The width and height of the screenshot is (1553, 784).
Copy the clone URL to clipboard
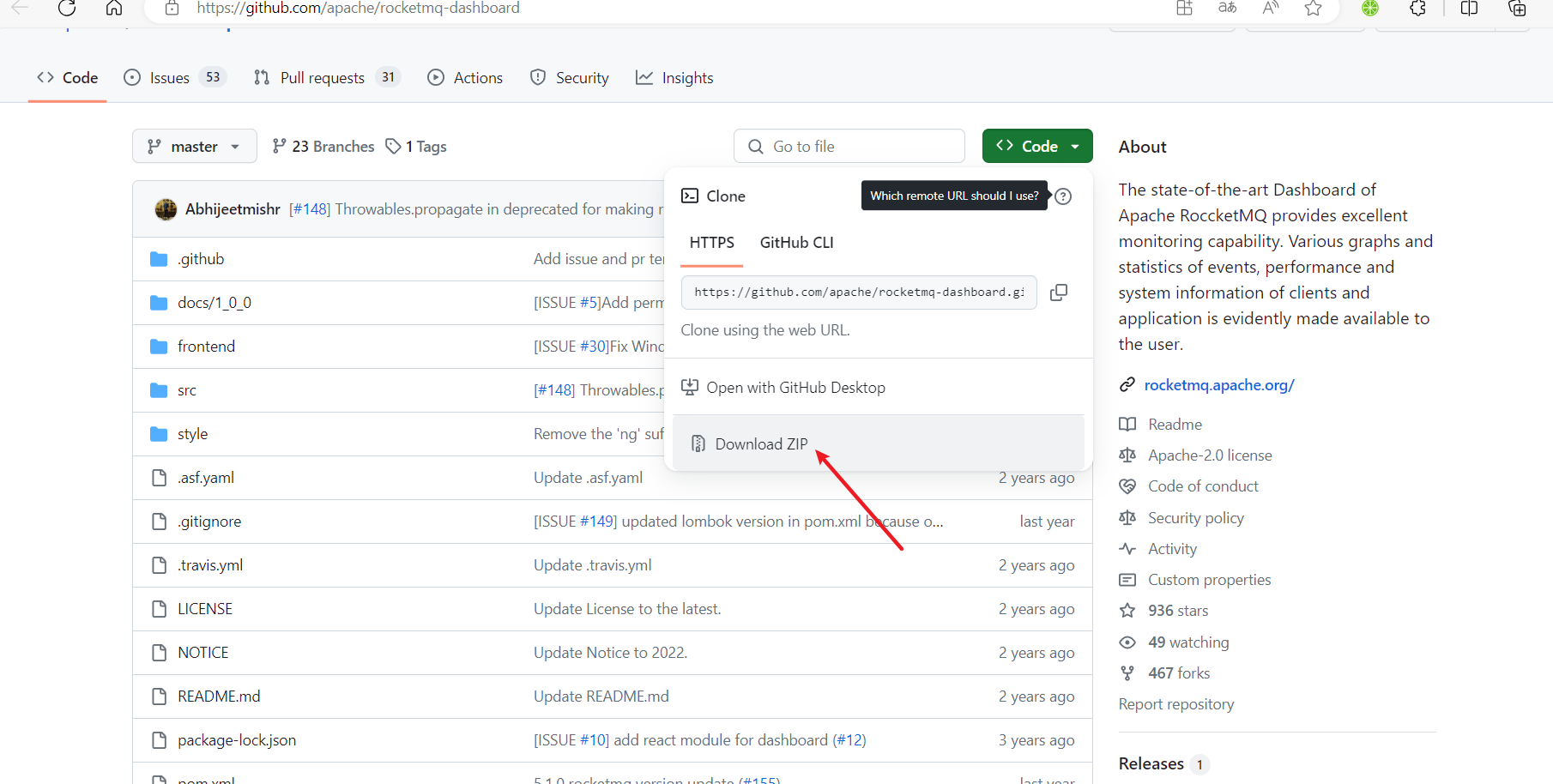pos(1059,292)
